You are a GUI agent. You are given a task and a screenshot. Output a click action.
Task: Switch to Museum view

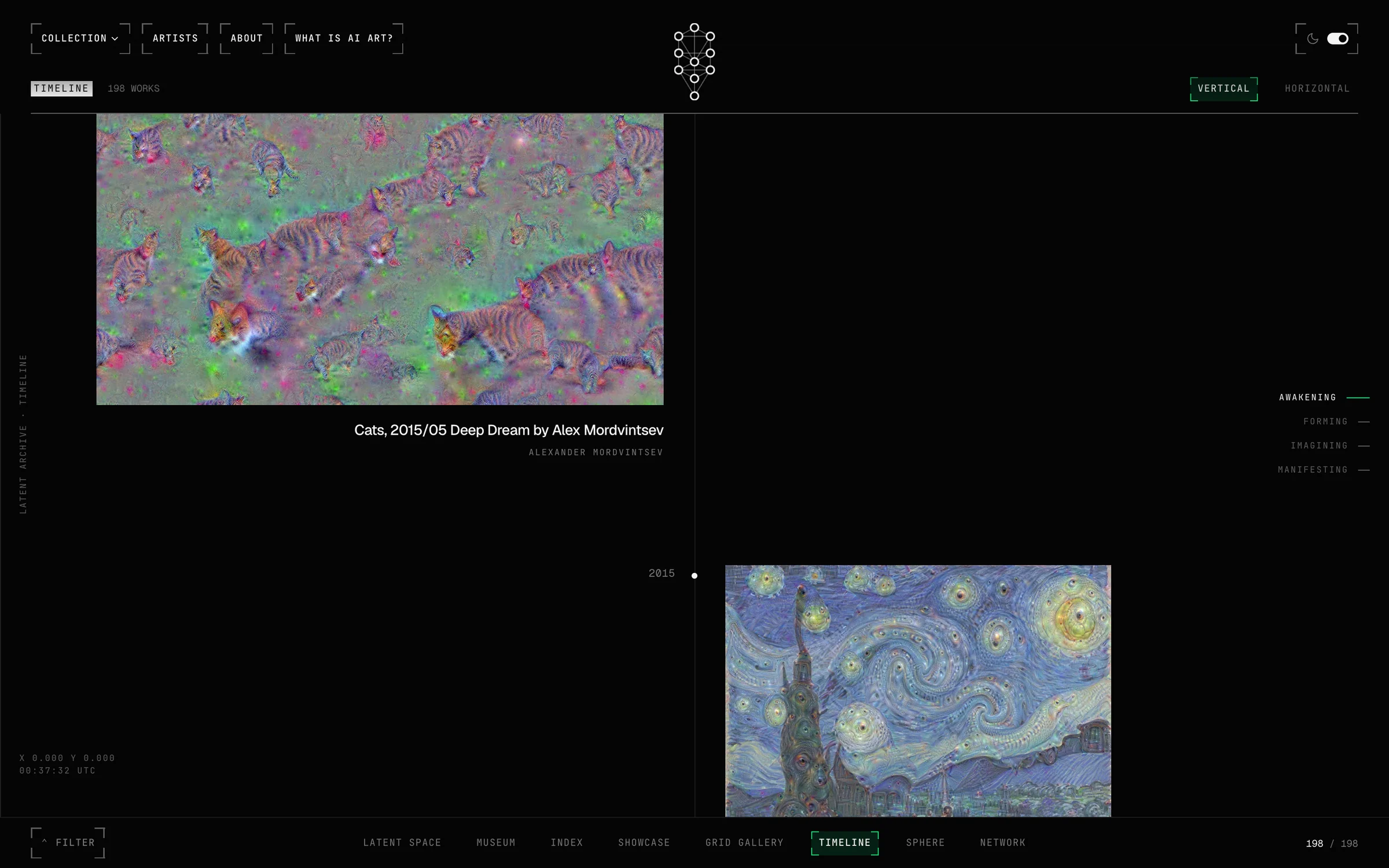(x=496, y=843)
